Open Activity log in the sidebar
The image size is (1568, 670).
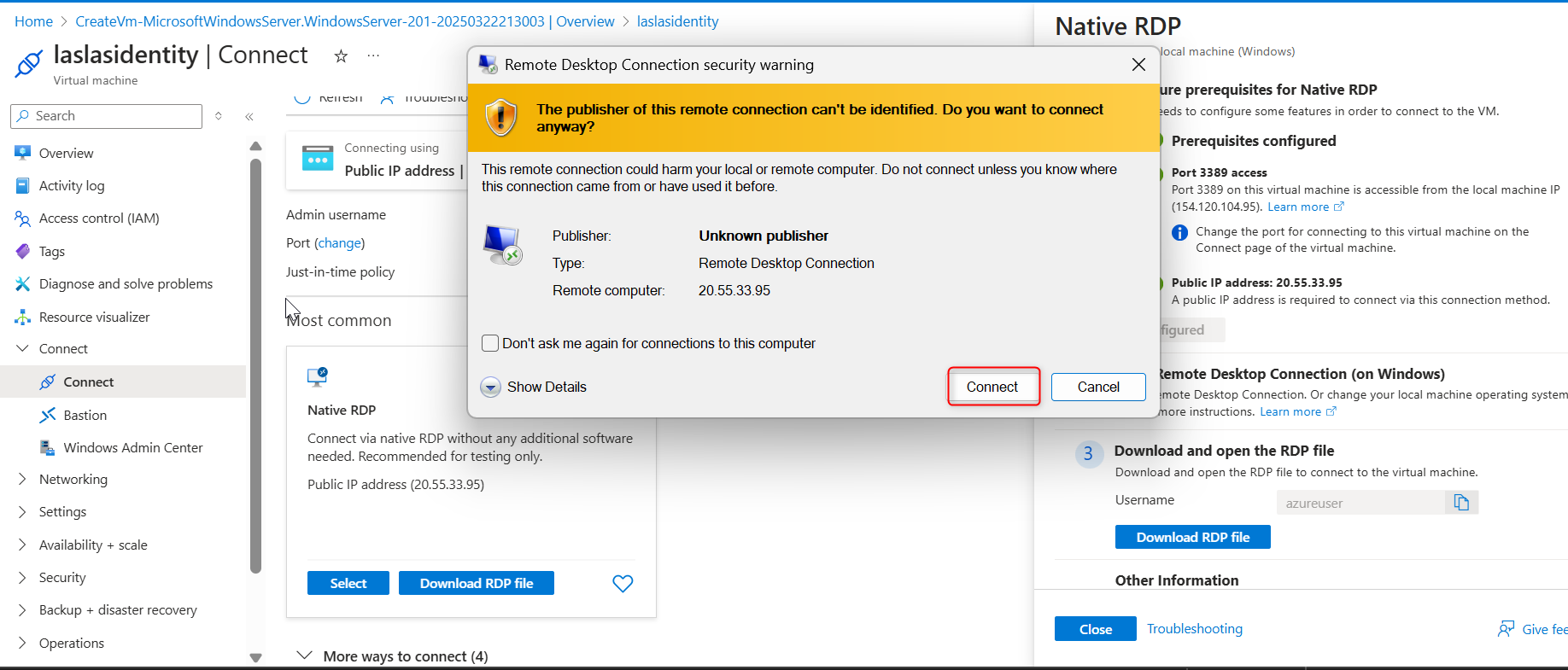[x=72, y=186]
